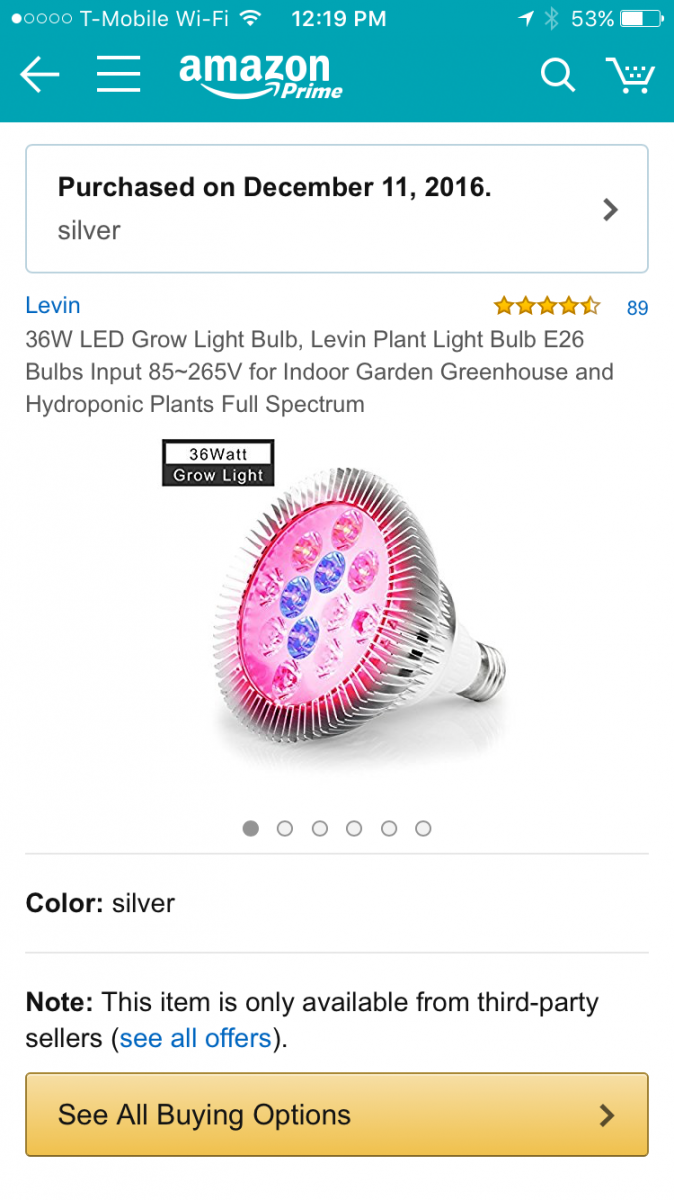The height and width of the screenshot is (1200, 674).
Task: Tap the See All Buying Options button
Action: click(337, 1115)
